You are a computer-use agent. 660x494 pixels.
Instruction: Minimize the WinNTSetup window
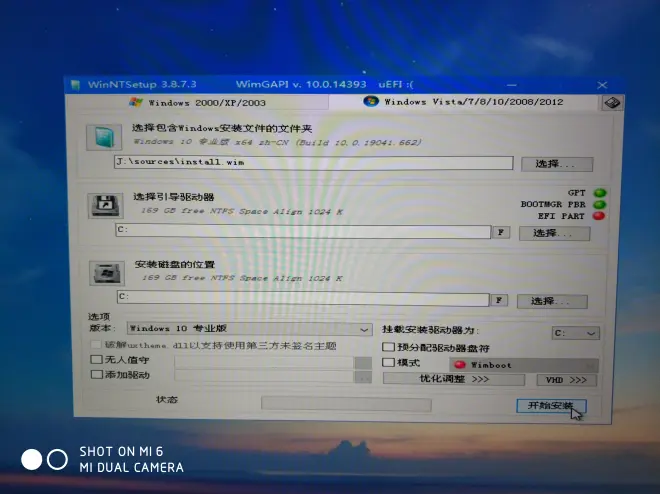point(512,85)
